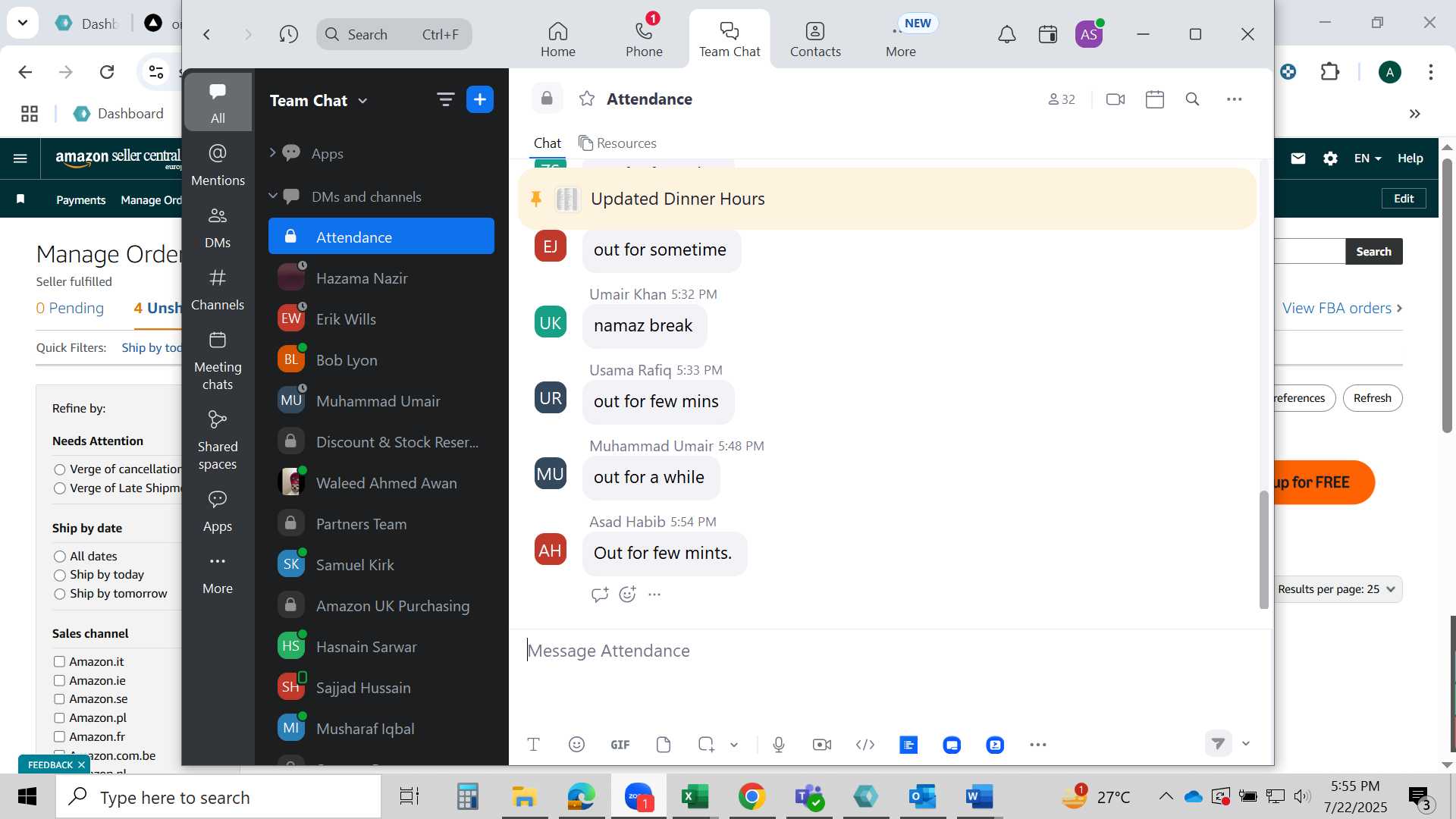This screenshot has height=819, width=1456.
Task: Record a video message
Action: [822, 745]
